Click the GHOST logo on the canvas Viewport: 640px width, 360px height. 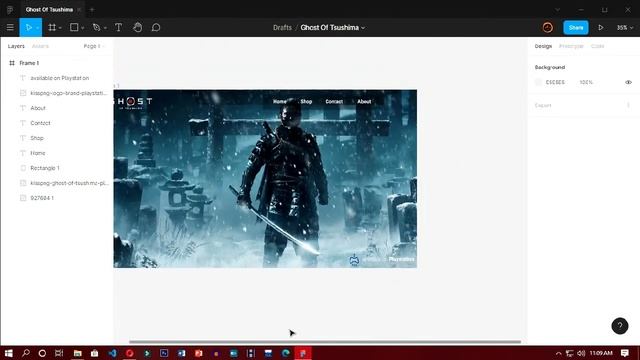click(134, 102)
